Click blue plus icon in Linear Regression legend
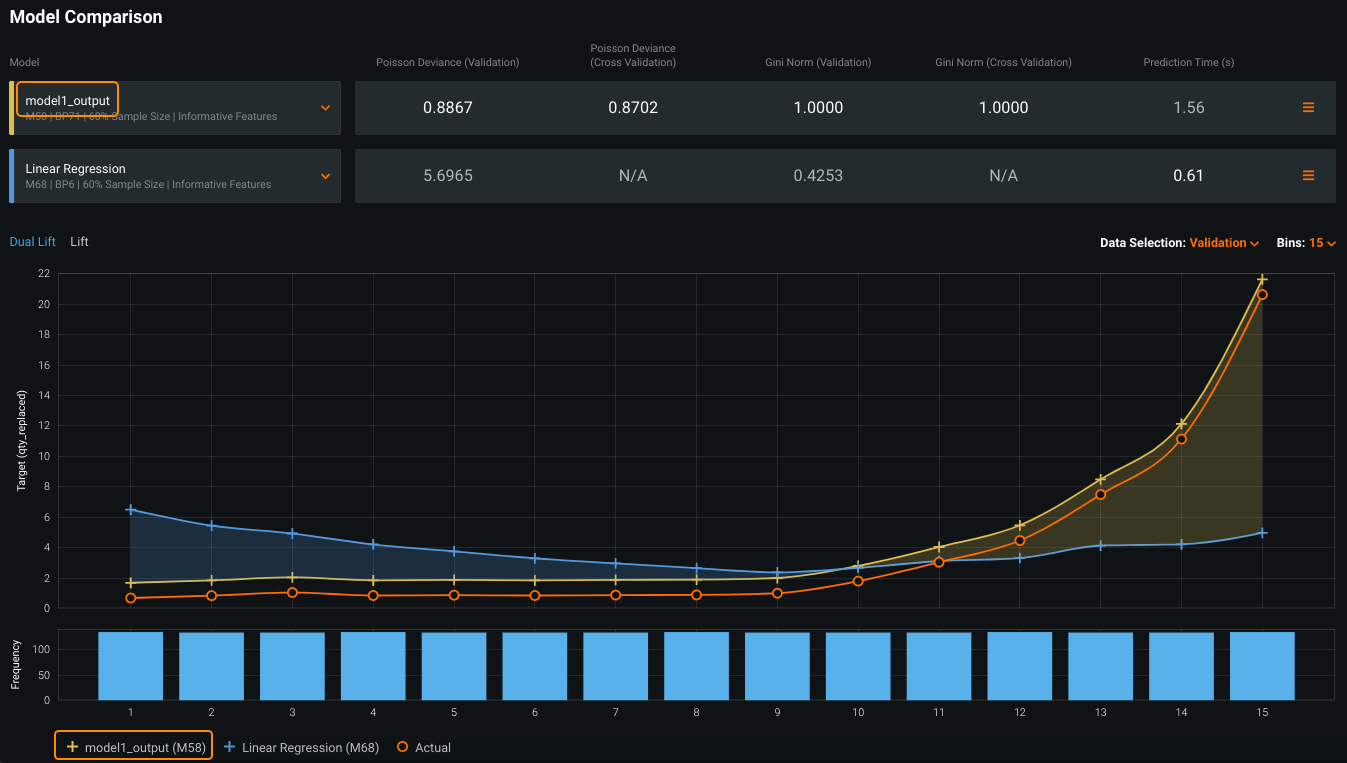This screenshot has width=1347, height=763. [229, 747]
